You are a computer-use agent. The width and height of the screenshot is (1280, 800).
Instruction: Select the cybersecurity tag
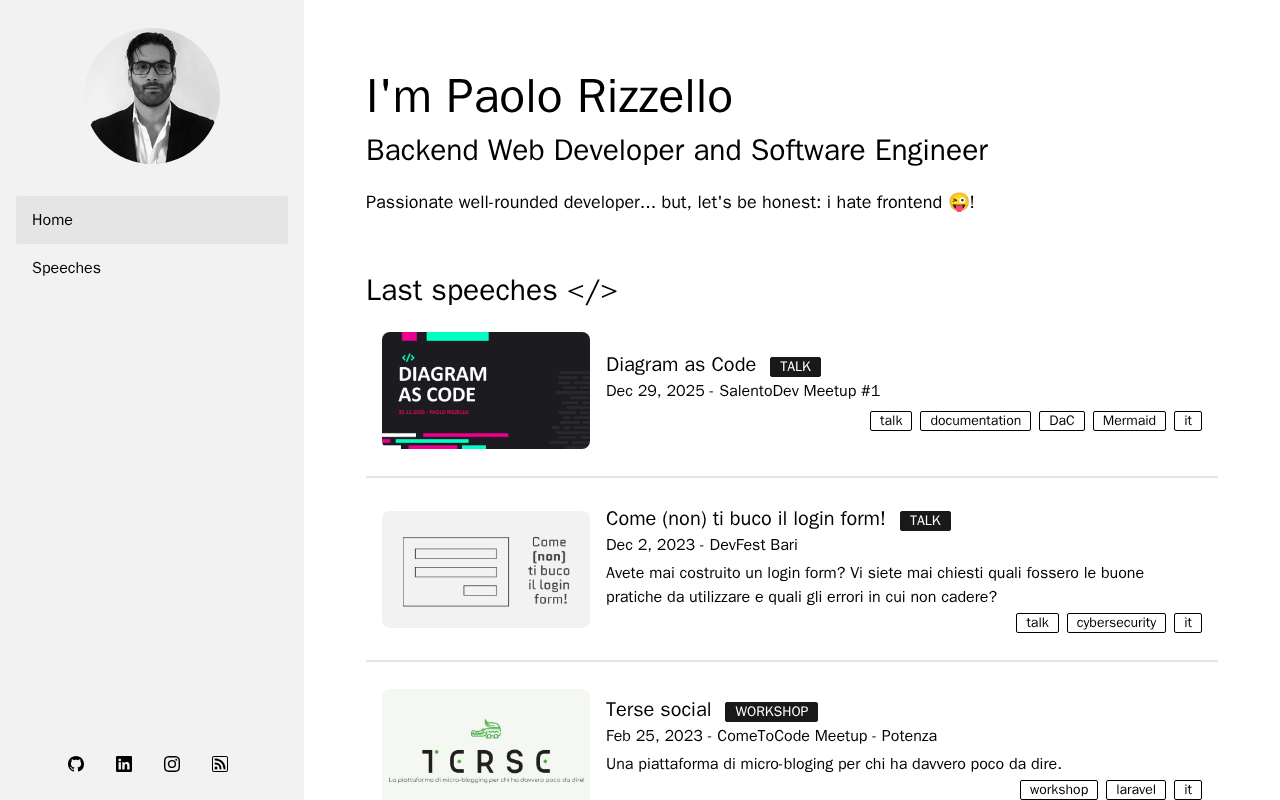click(1116, 623)
